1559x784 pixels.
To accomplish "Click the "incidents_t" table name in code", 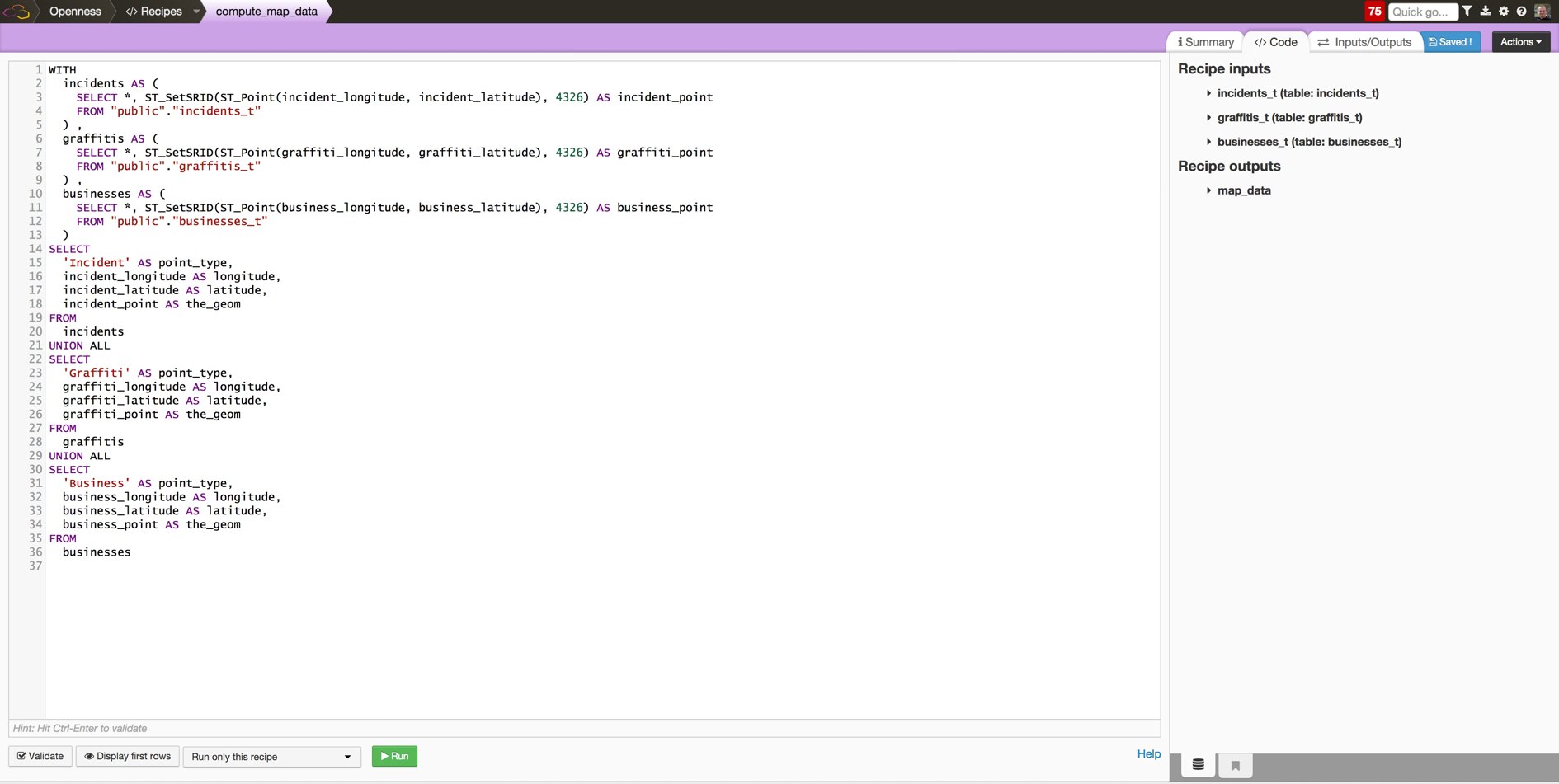I will pyautogui.click(x=216, y=111).
